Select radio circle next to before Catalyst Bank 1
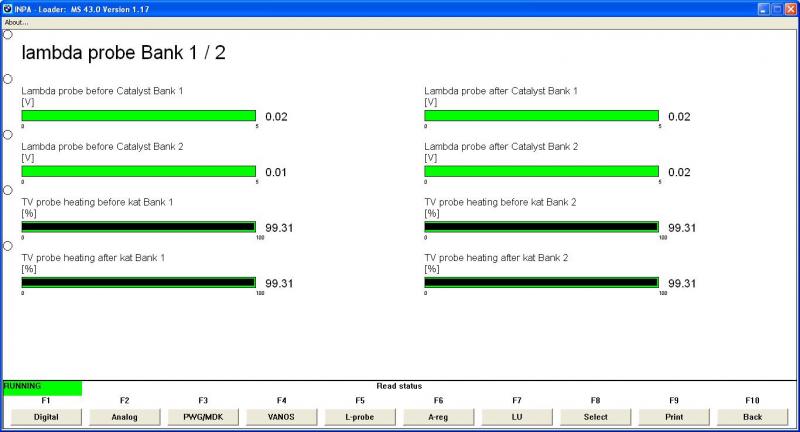This screenshot has height=432, width=800. tap(8, 79)
